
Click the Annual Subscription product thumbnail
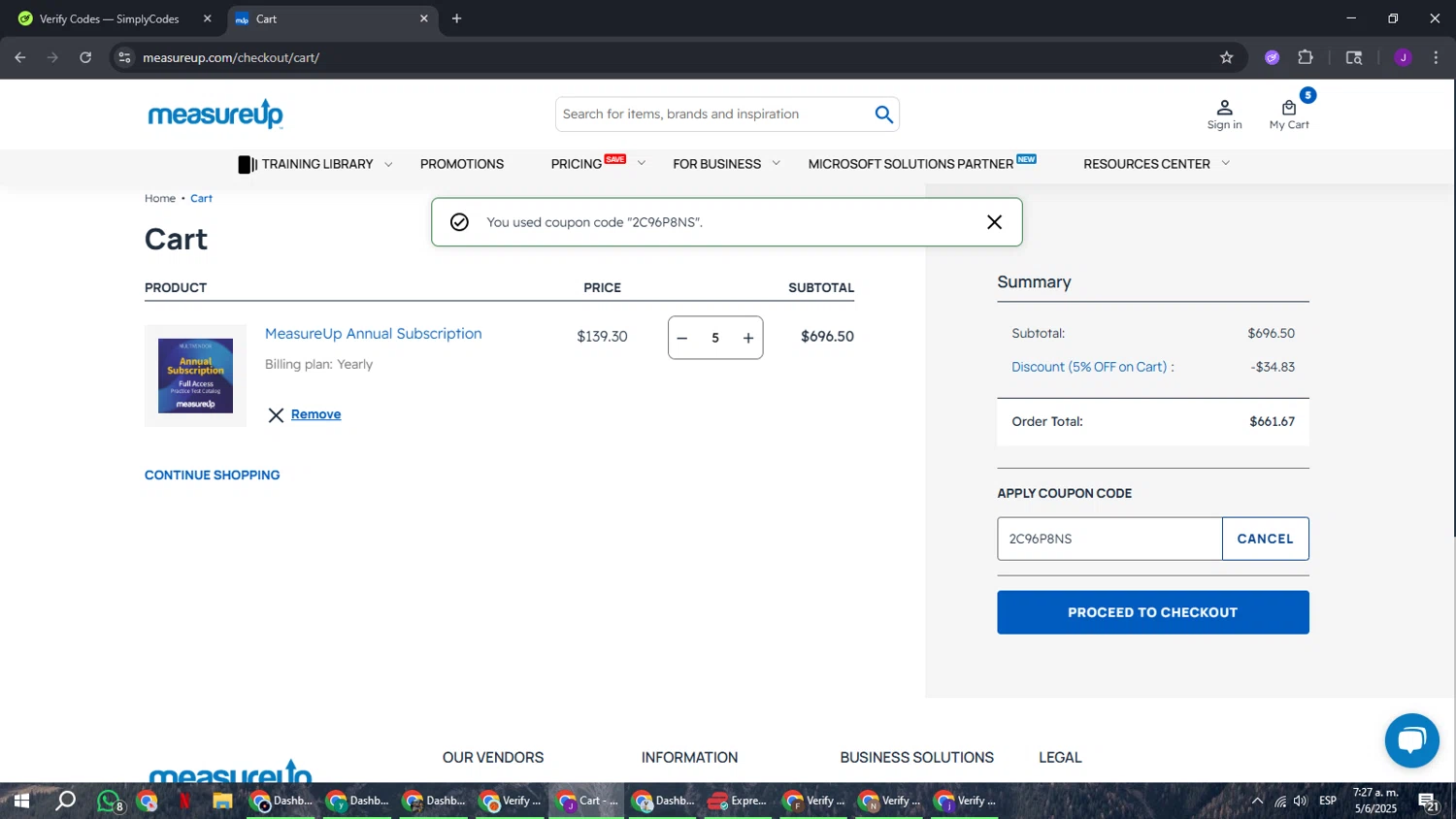[x=195, y=376]
